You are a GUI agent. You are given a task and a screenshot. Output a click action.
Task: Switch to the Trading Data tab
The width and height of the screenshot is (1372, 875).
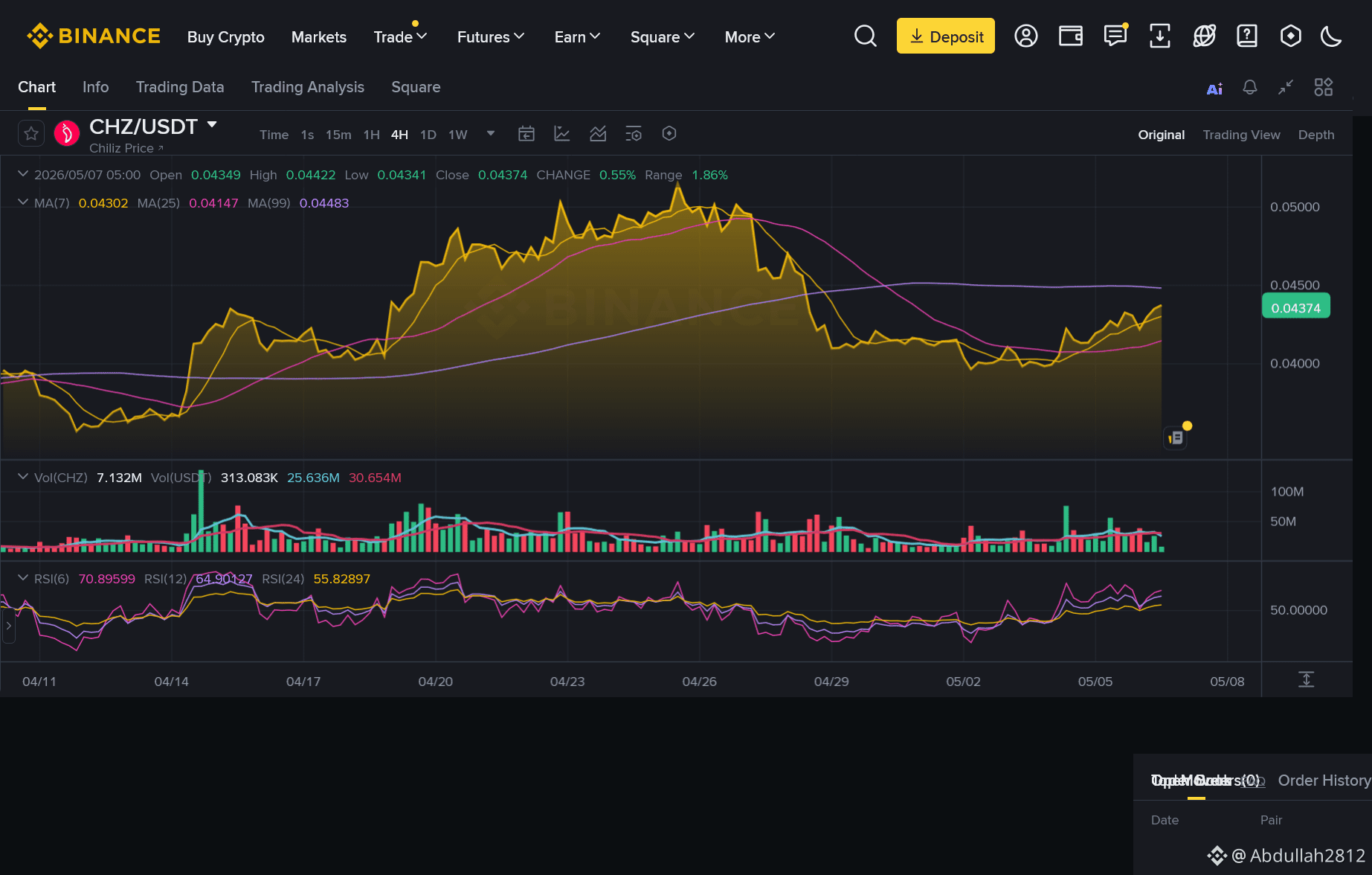click(180, 87)
